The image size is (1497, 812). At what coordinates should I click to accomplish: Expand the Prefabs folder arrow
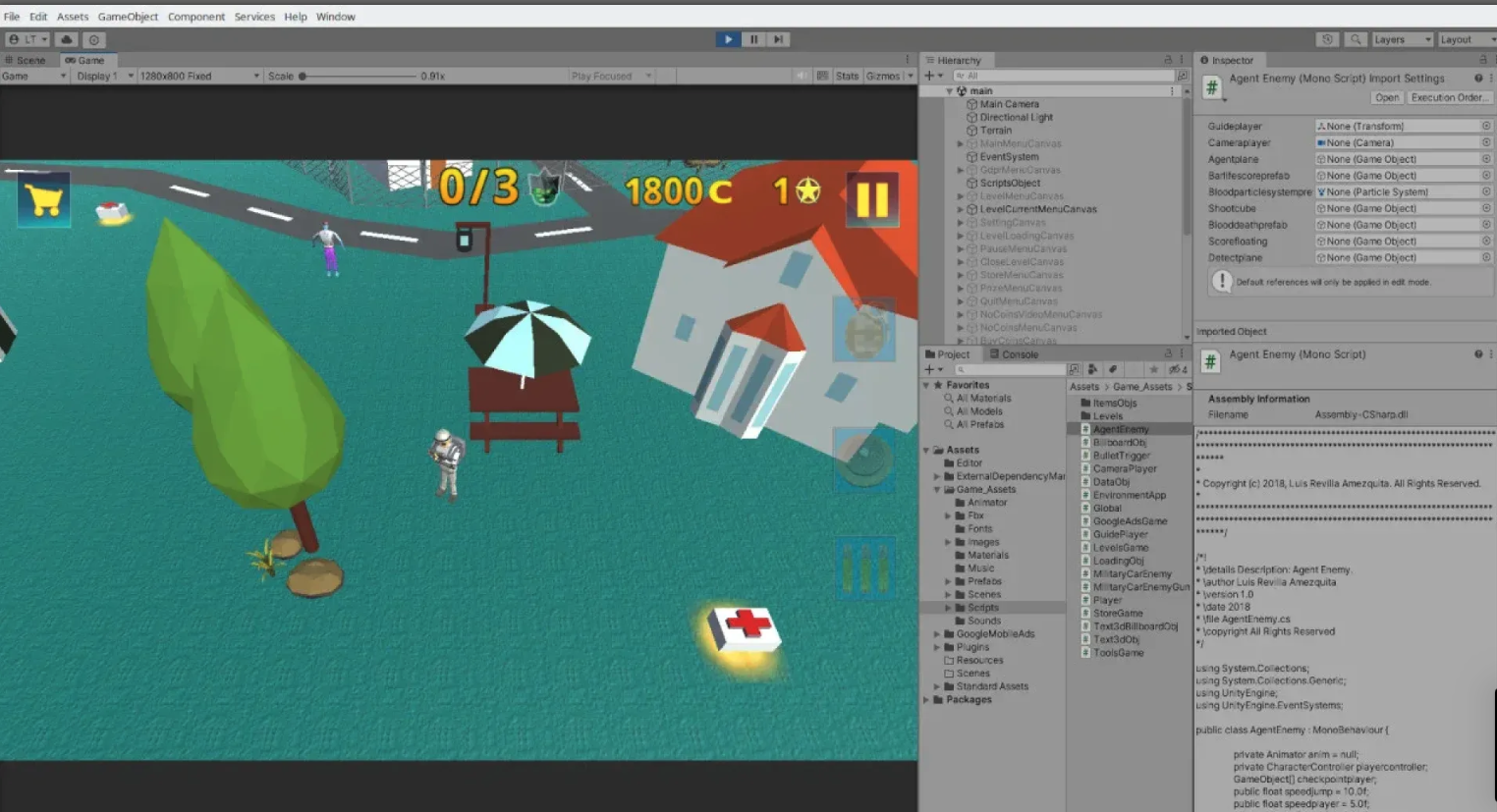(x=948, y=581)
